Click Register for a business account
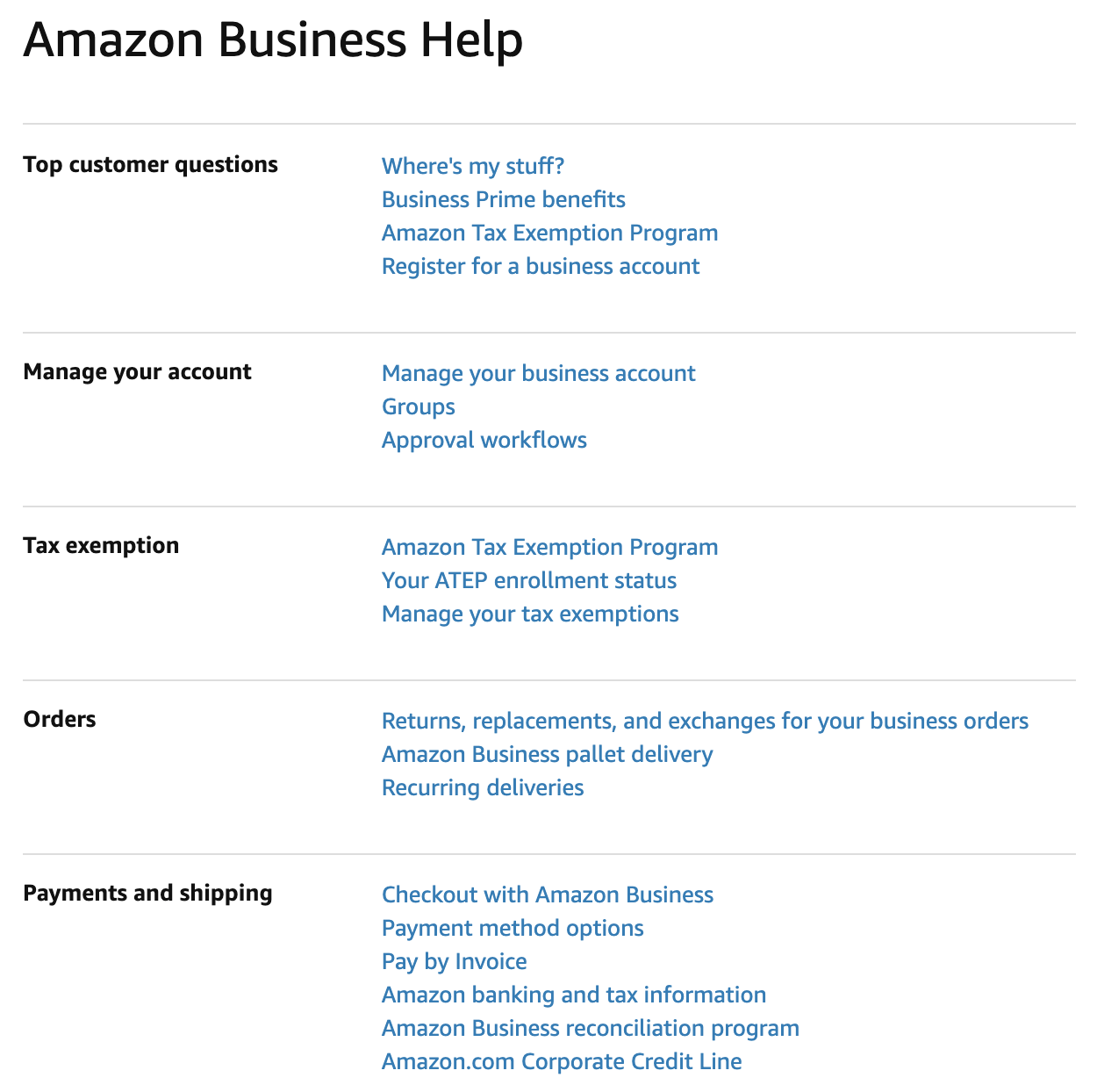 click(x=540, y=266)
